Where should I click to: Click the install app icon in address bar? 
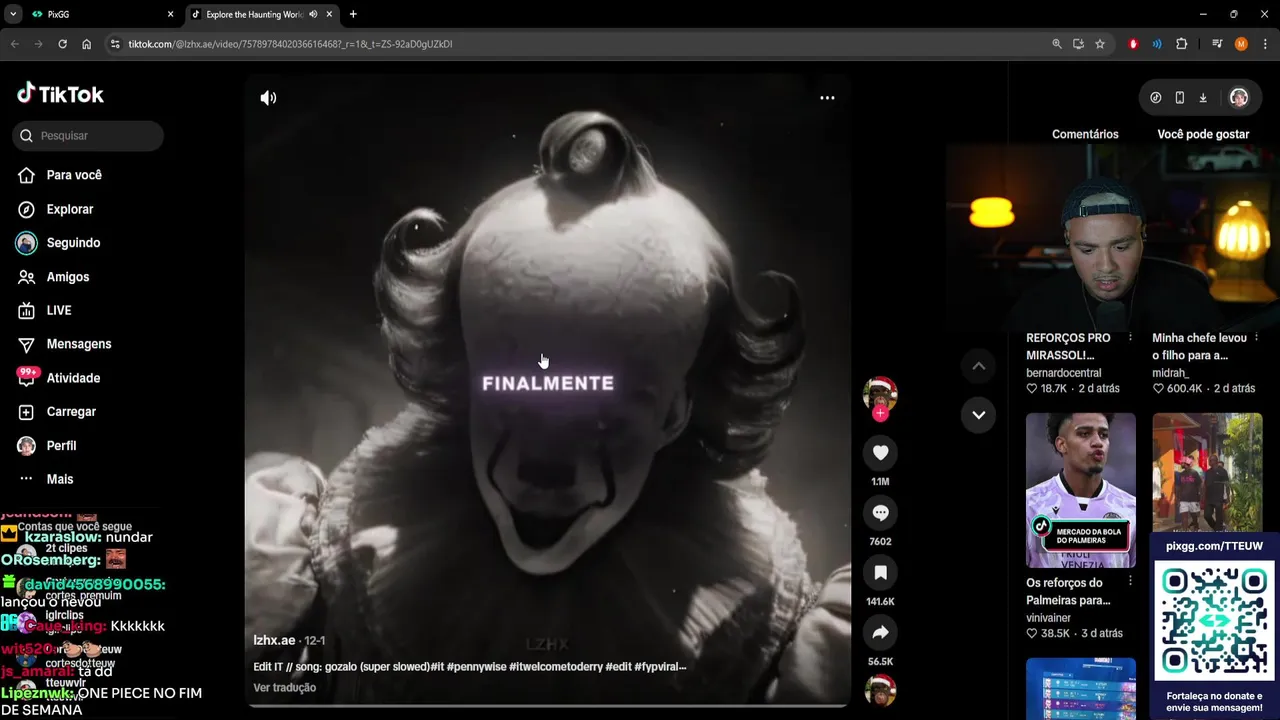pyautogui.click(x=1078, y=44)
